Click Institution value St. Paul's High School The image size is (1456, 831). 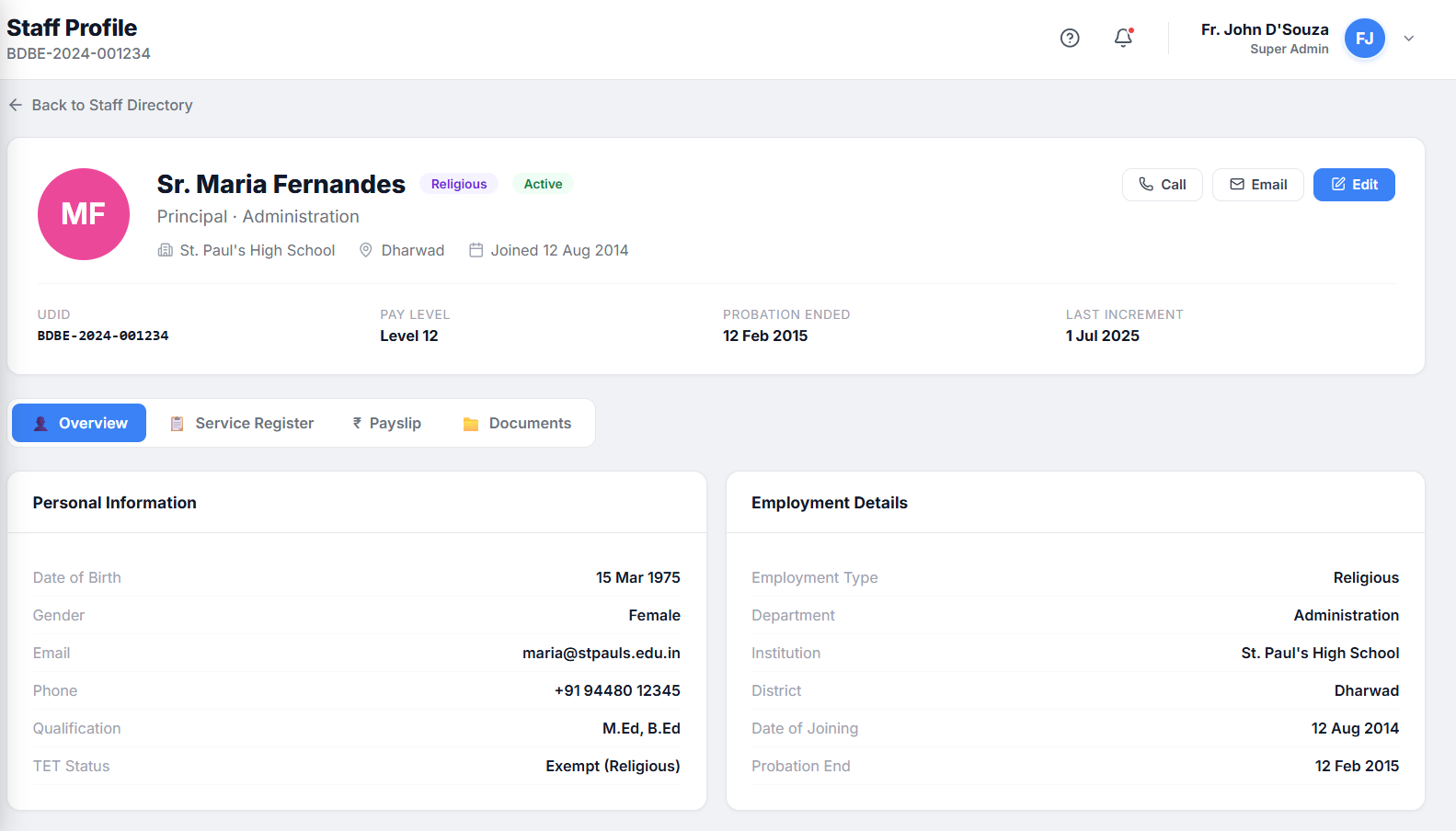[1320, 653]
